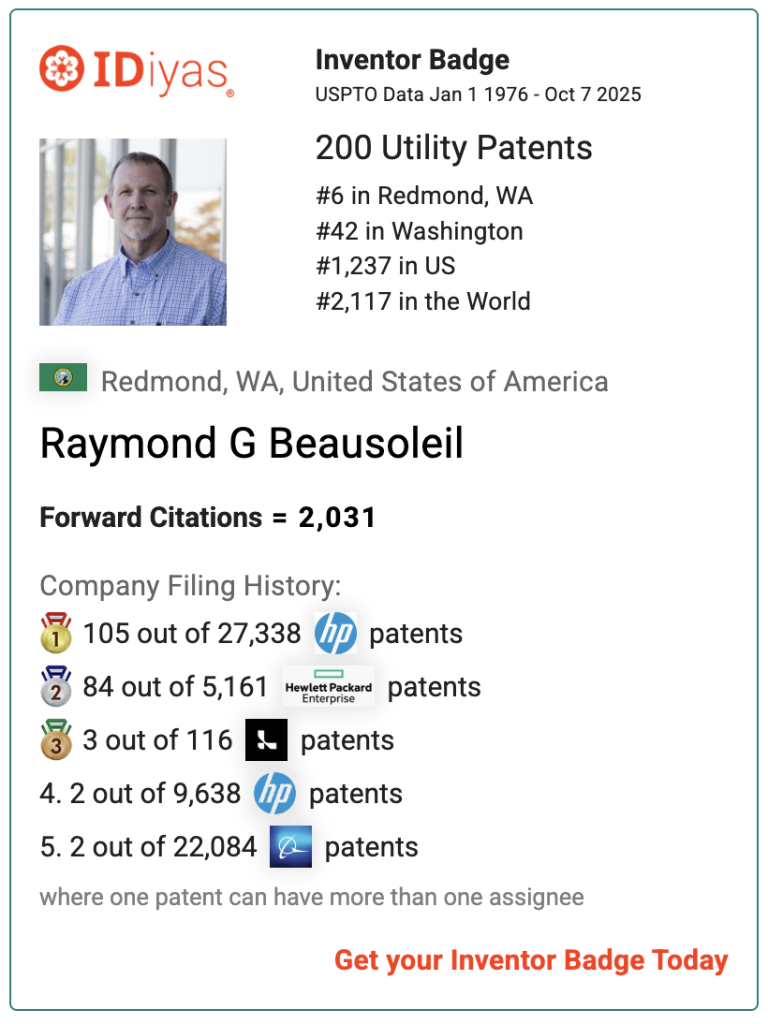Click the black logo beside 116
This screenshot has height=1024, width=768.
[x=266, y=740]
